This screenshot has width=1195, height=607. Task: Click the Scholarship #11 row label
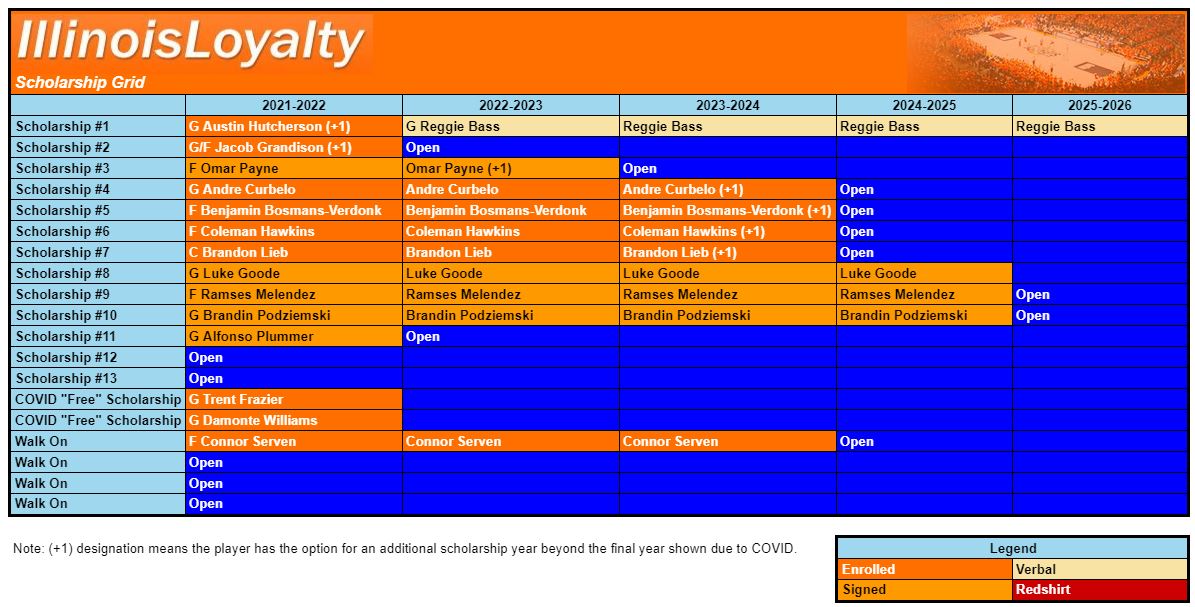coord(98,336)
